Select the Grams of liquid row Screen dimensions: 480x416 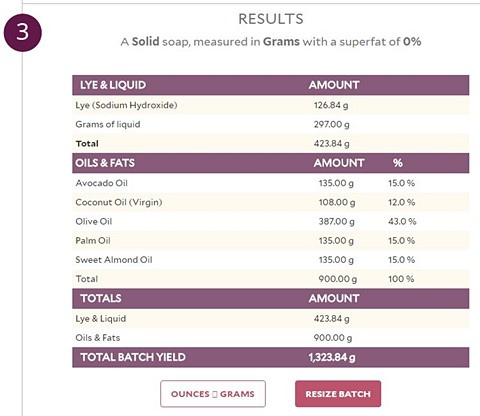pyautogui.click(x=271, y=124)
